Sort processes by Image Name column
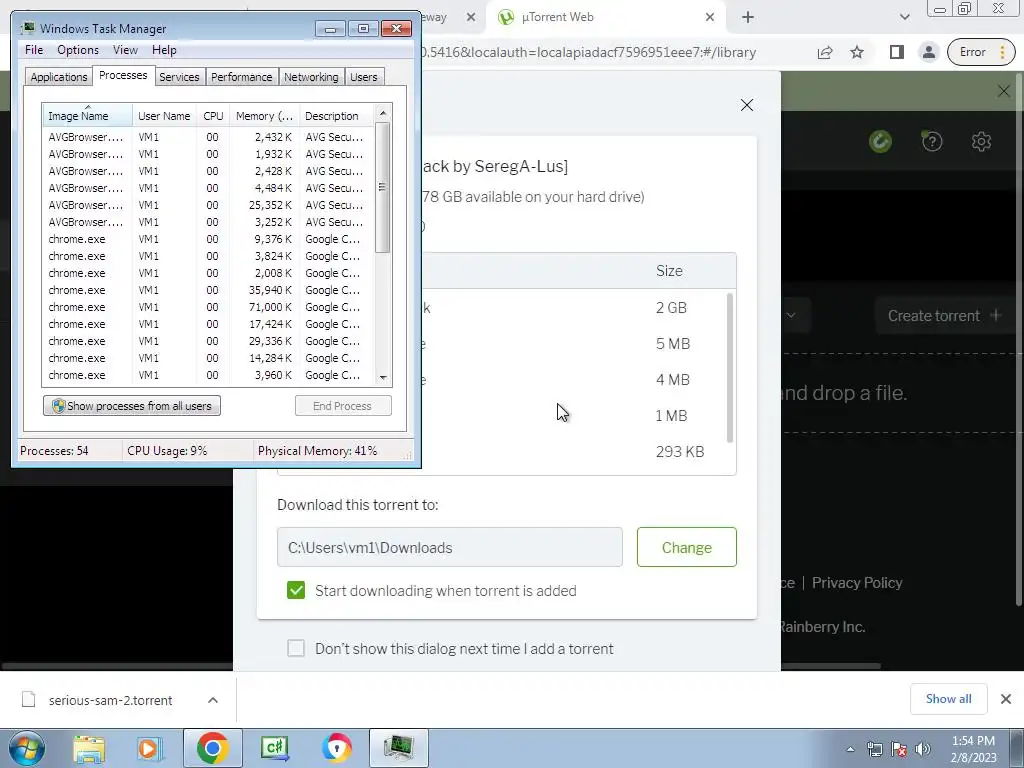1024x768 pixels. [88, 116]
